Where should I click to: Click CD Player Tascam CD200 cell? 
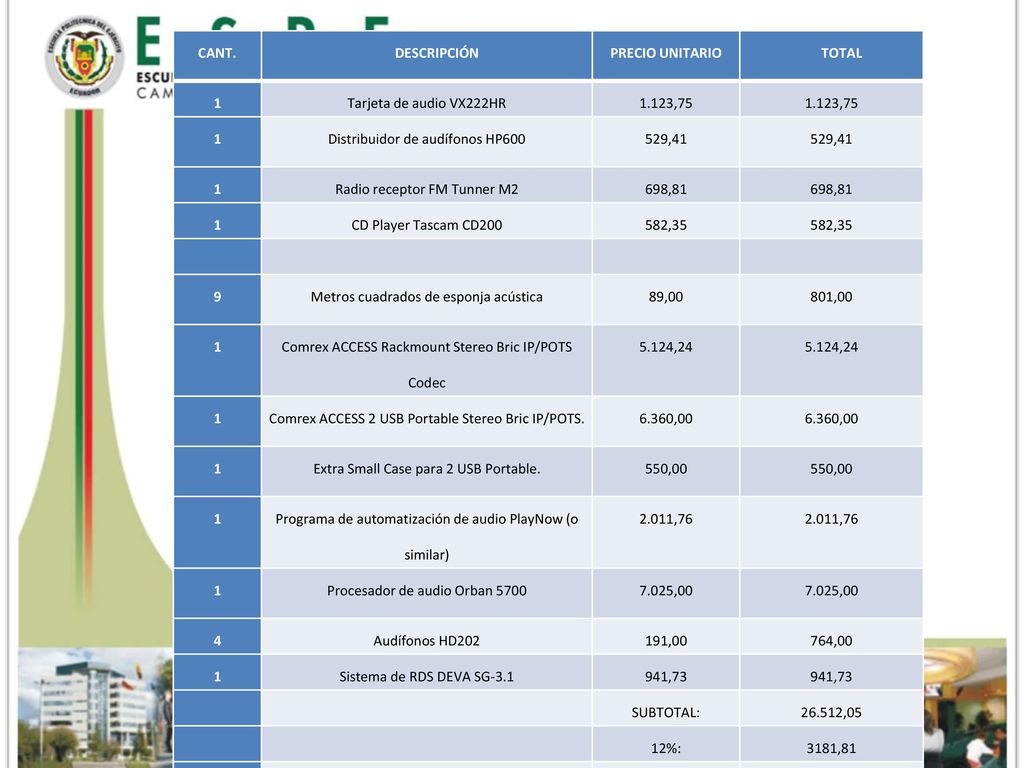(x=426, y=221)
